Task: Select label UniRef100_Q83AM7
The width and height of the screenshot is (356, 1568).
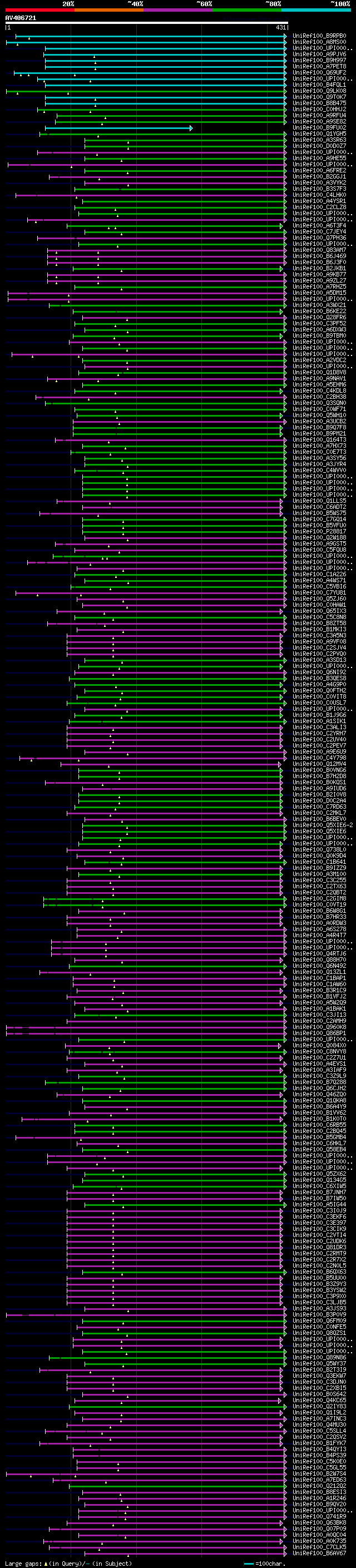Action: pos(319,250)
